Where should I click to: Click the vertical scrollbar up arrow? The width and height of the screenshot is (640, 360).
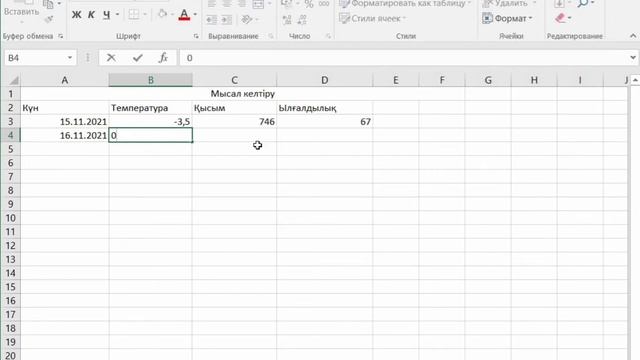click(635, 80)
